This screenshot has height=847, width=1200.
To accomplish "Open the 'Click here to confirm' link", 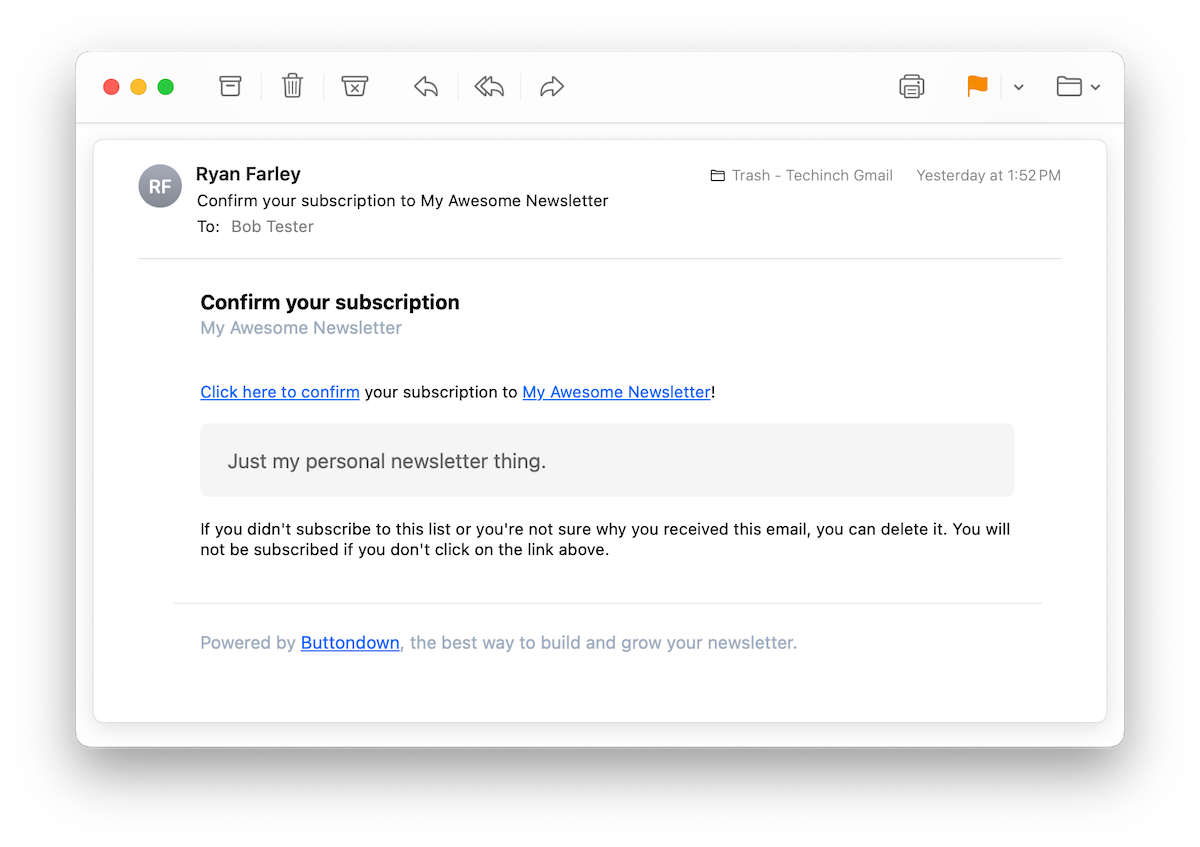I will click(280, 392).
